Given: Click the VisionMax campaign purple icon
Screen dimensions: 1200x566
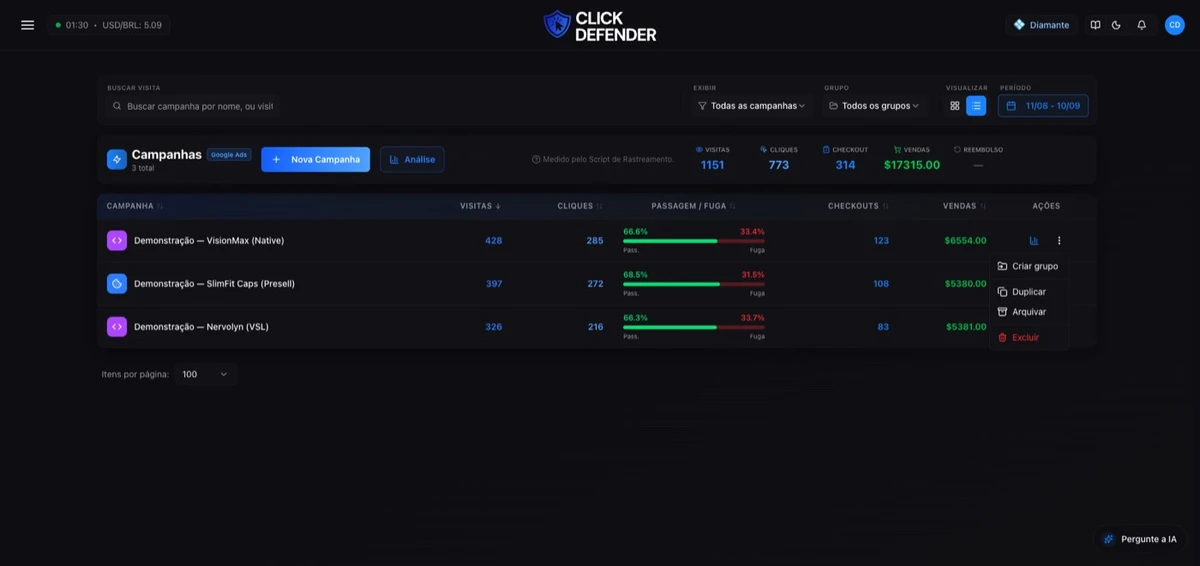Looking at the screenshot, I should tap(117, 241).
